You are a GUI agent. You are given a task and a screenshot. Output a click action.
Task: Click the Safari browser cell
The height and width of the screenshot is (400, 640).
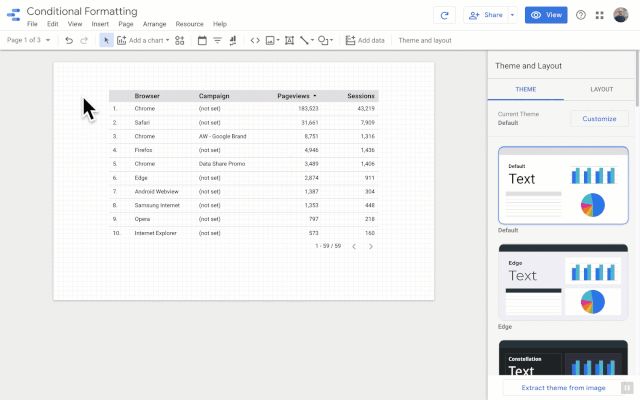(142, 122)
